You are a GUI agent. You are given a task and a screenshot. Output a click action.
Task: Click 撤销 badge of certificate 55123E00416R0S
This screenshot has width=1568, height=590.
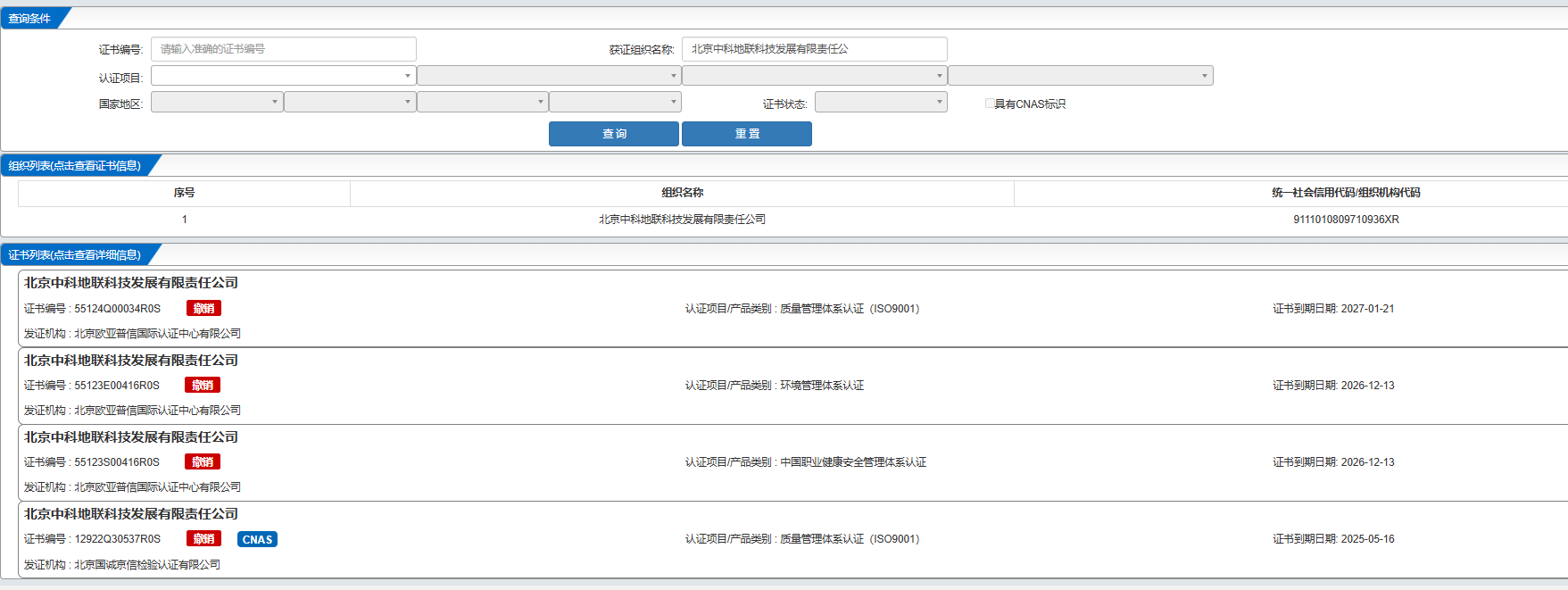(x=203, y=386)
